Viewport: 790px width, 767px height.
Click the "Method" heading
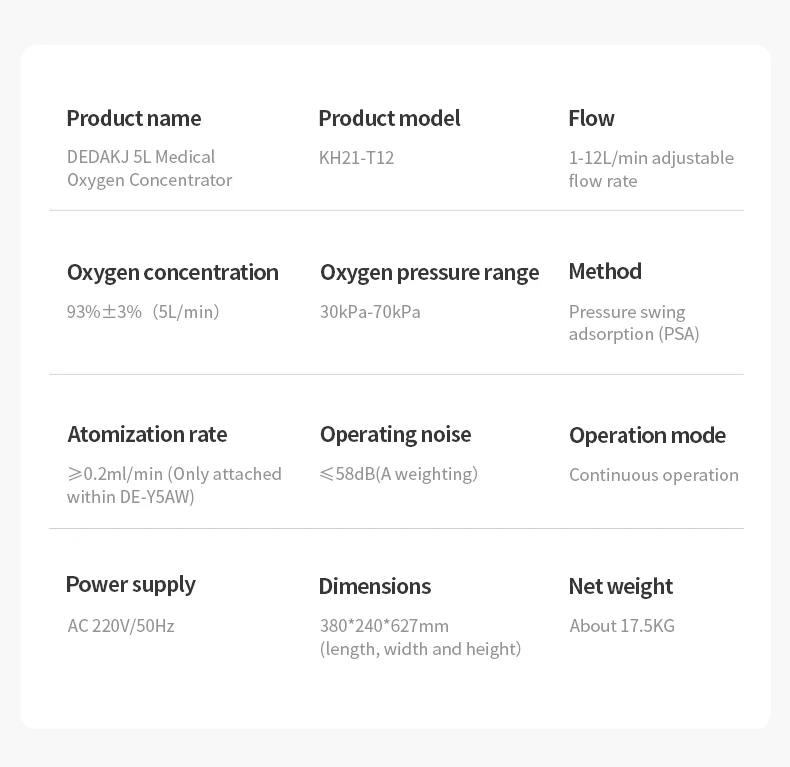(x=605, y=271)
